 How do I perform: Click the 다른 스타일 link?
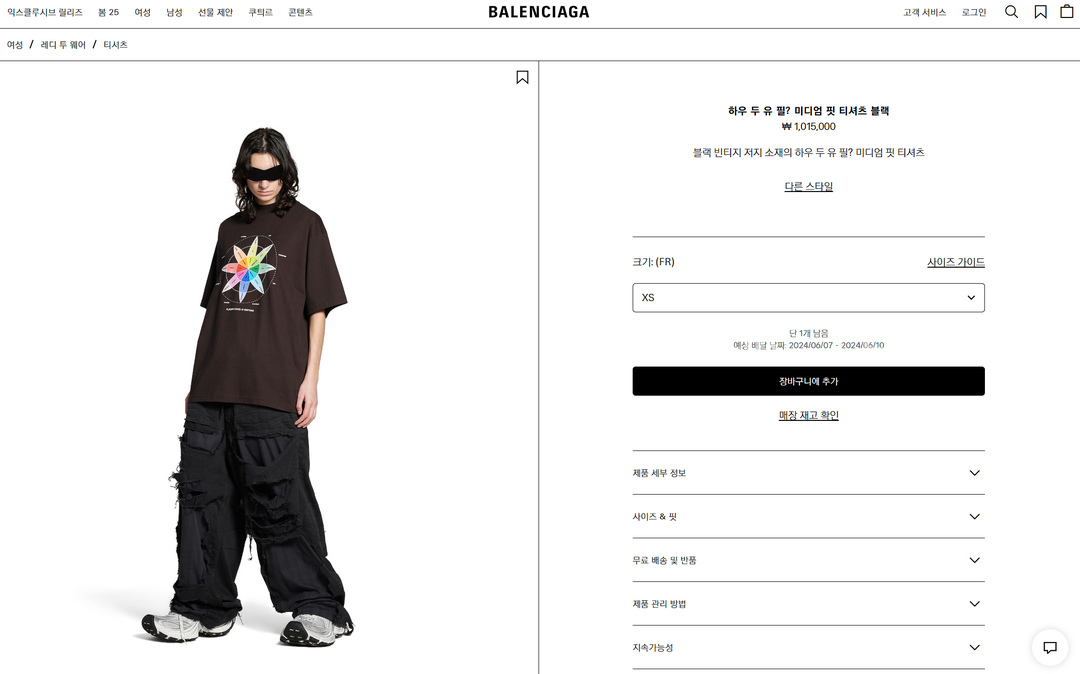[x=809, y=186]
